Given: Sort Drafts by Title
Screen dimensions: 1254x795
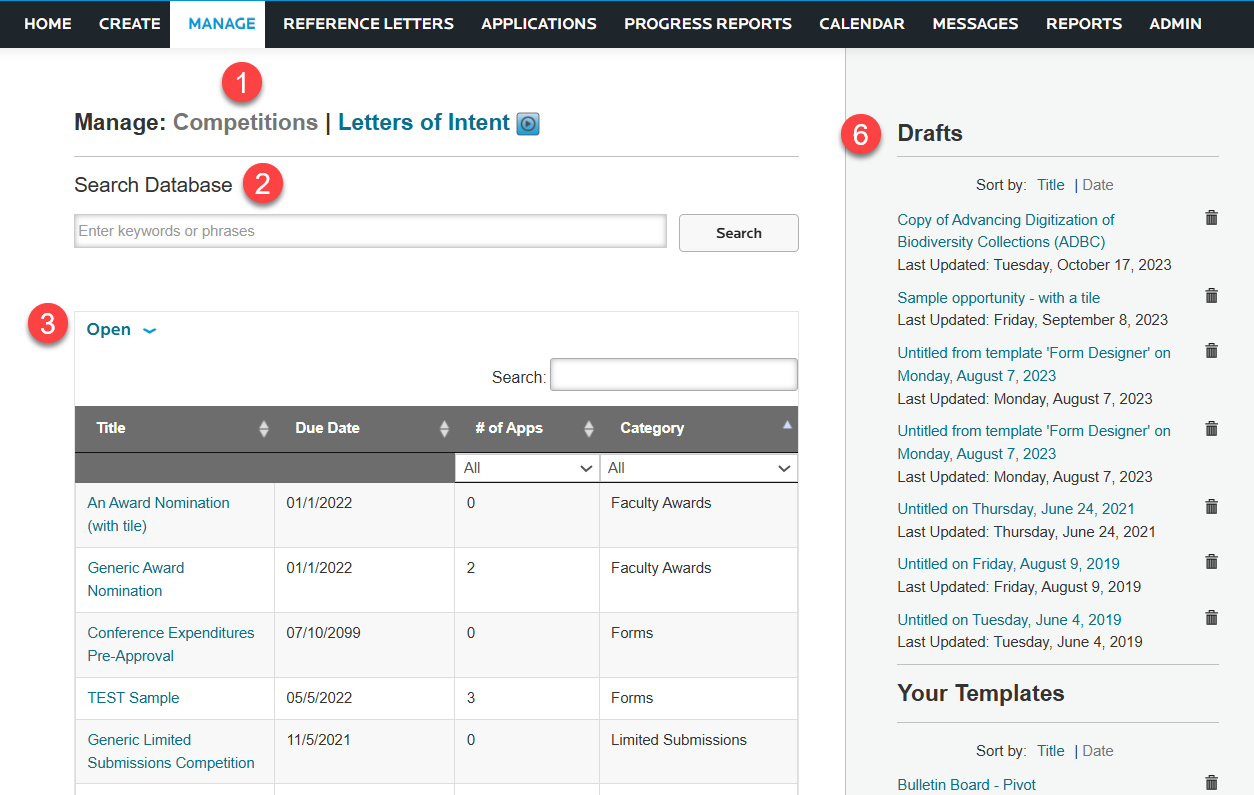Looking at the screenshot, I should point(1051,185).
